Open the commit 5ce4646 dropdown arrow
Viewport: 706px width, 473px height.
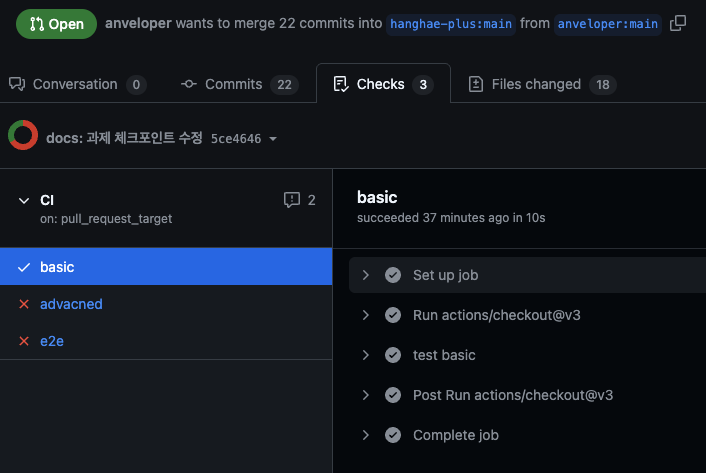[273, 139]
